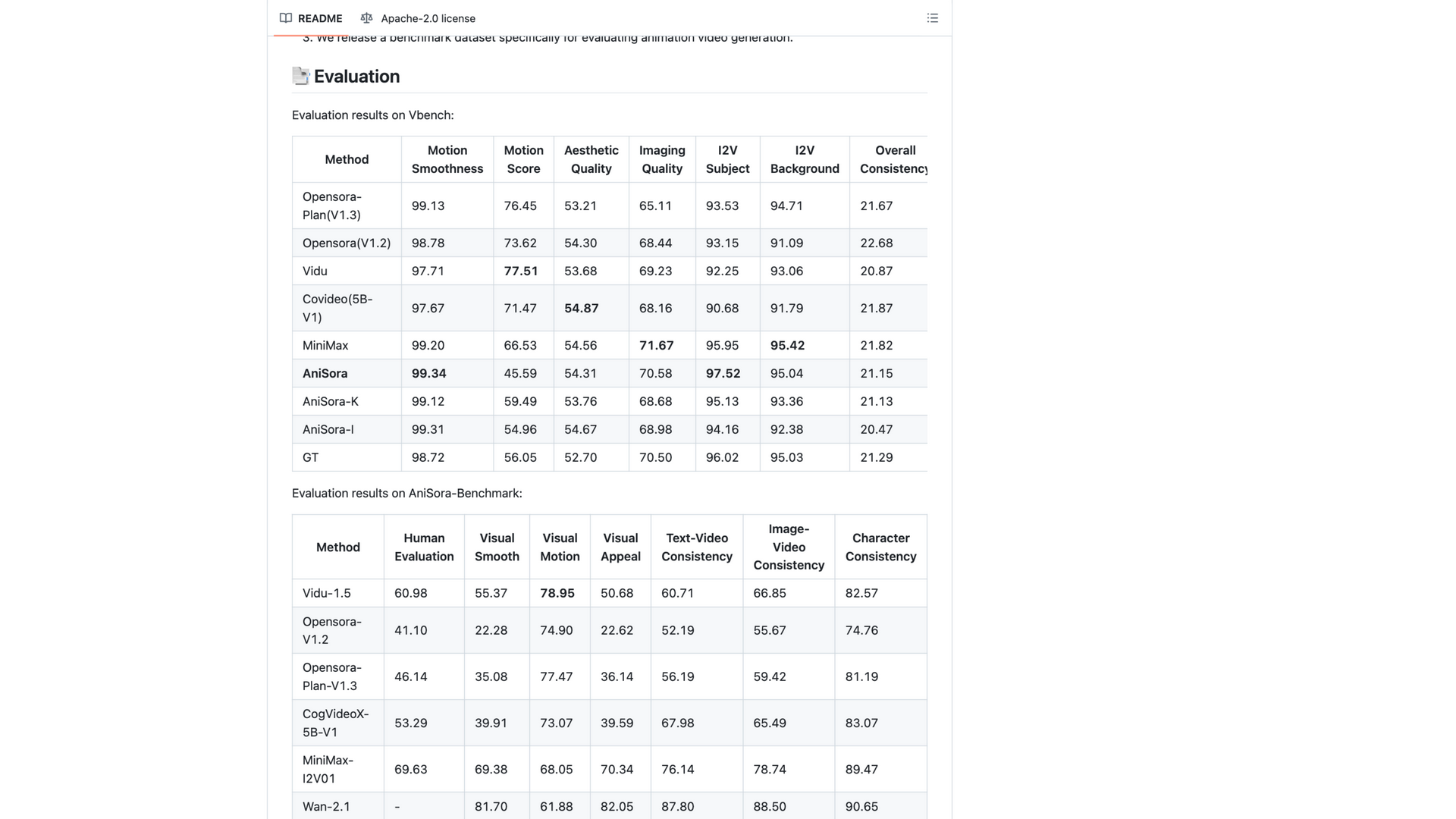
Task: Click the GT row name
Action: [x=311, y=458]
